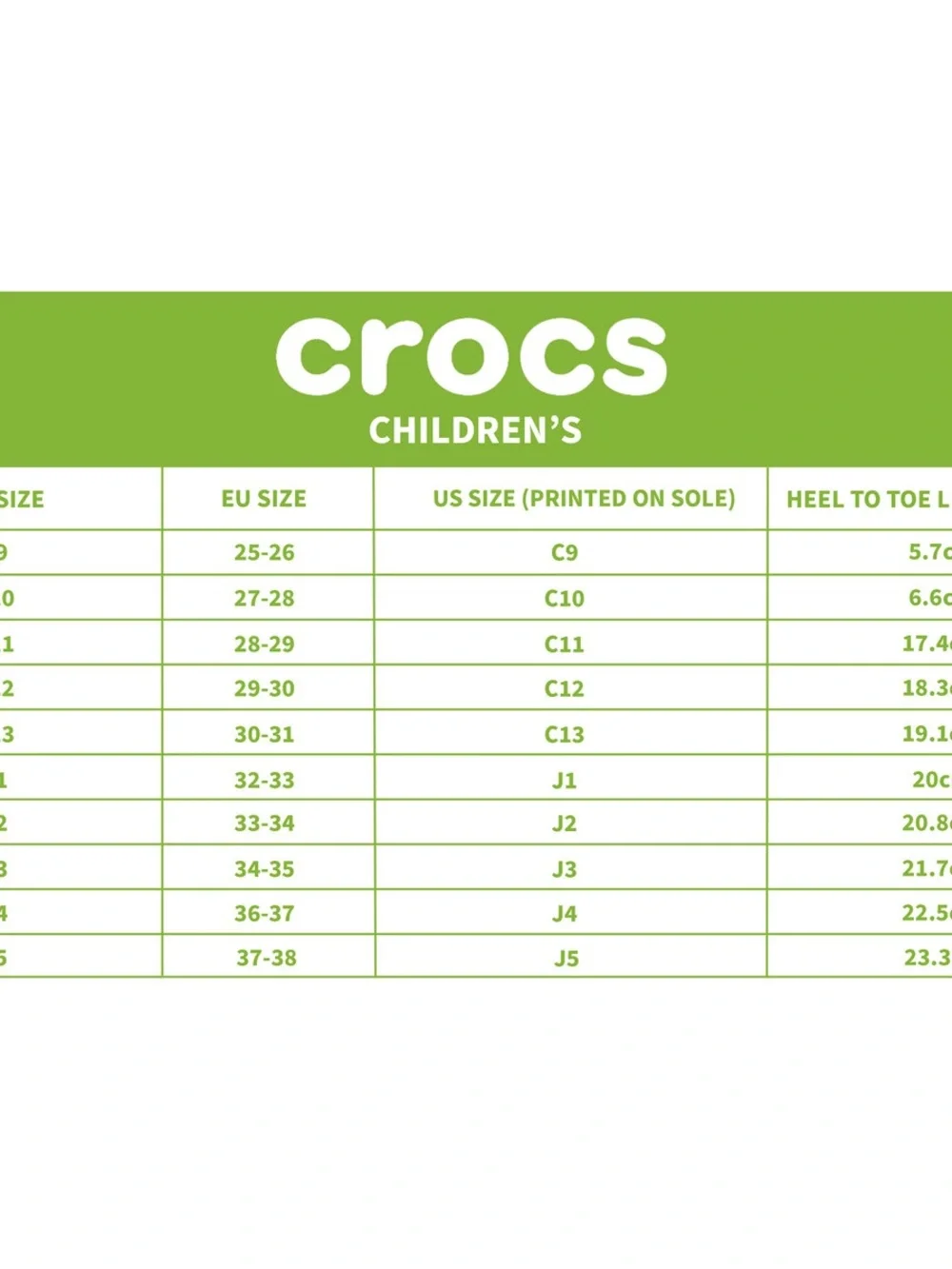This screenshot has height=1269, width=952.
Task: Select the 25-26 EU size cell
Action: pyautogui.click(x=265, y=552)
